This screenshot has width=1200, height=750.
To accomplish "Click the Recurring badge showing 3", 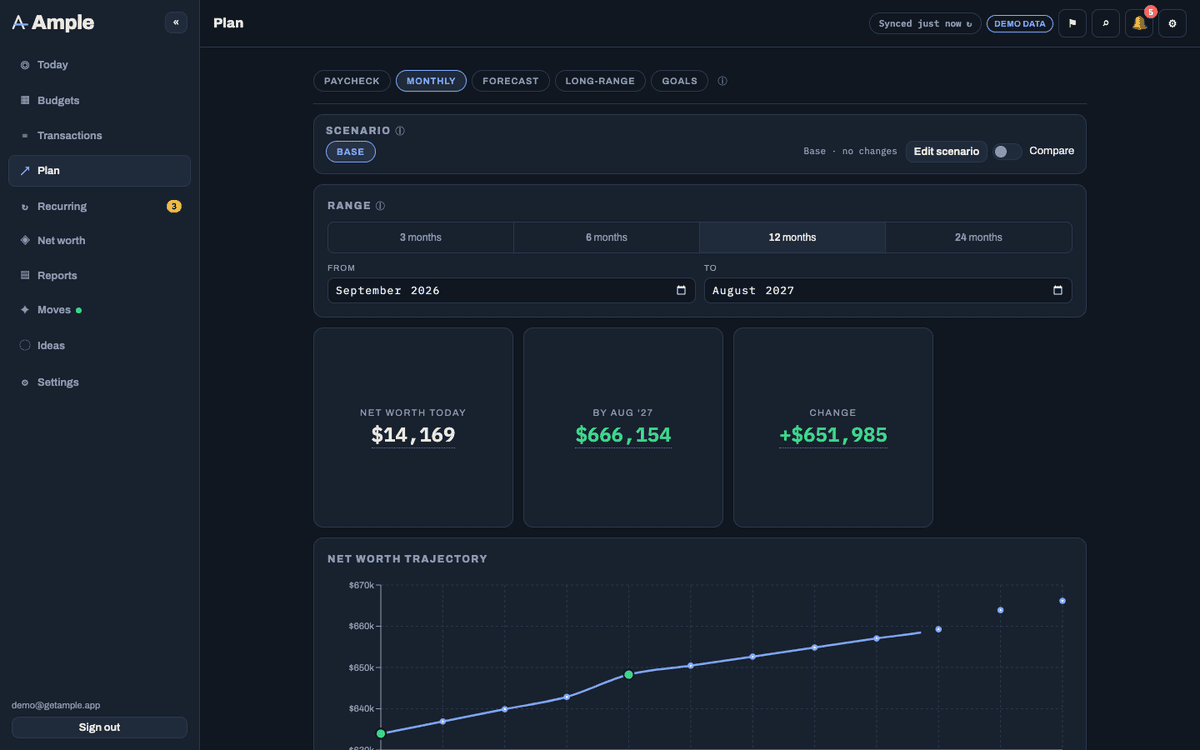I will pos(174,207).
